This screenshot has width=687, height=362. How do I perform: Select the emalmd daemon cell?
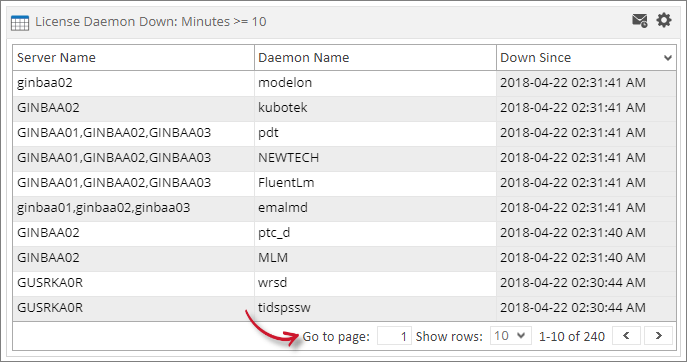coord(375,208)
